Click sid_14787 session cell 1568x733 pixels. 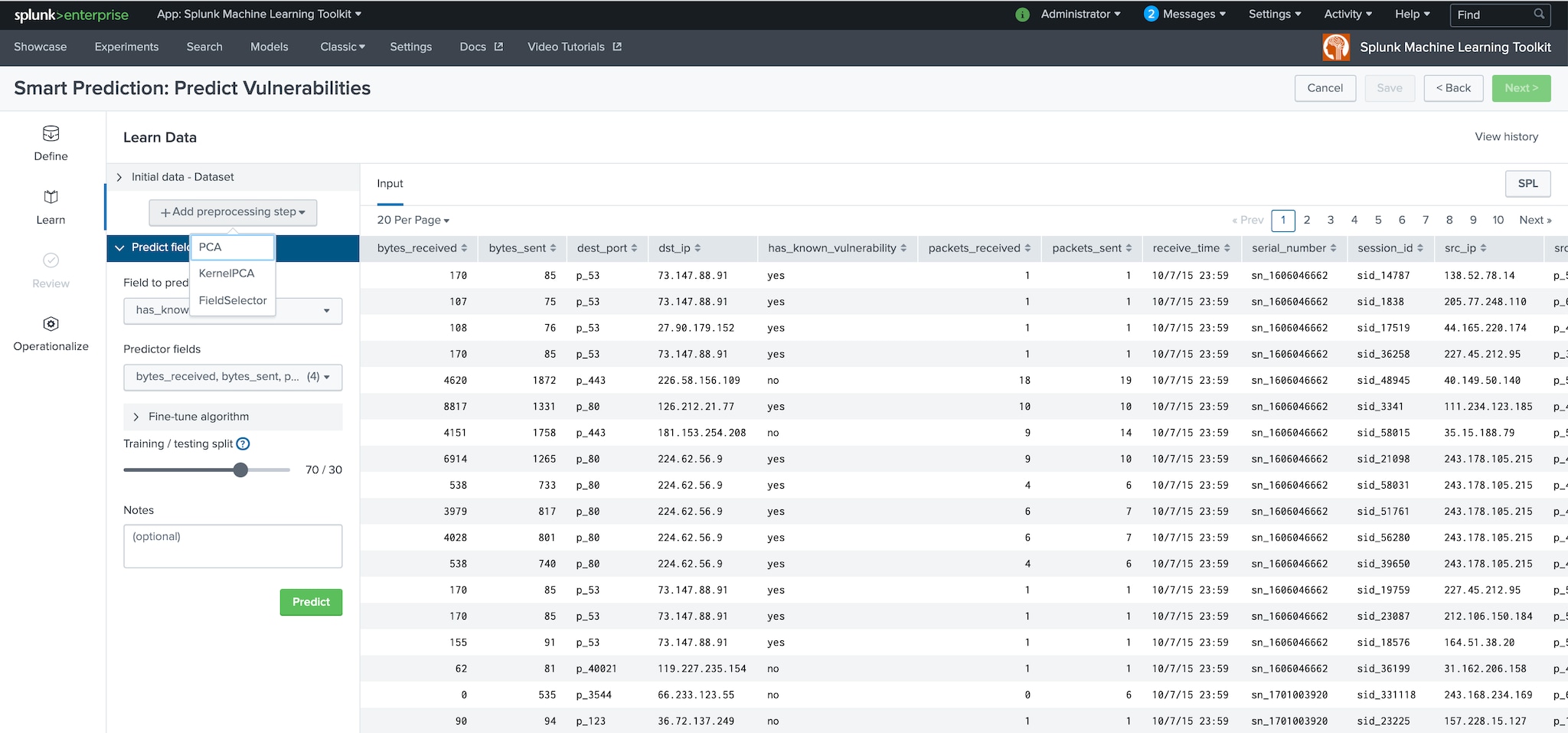click(1383, 276)
